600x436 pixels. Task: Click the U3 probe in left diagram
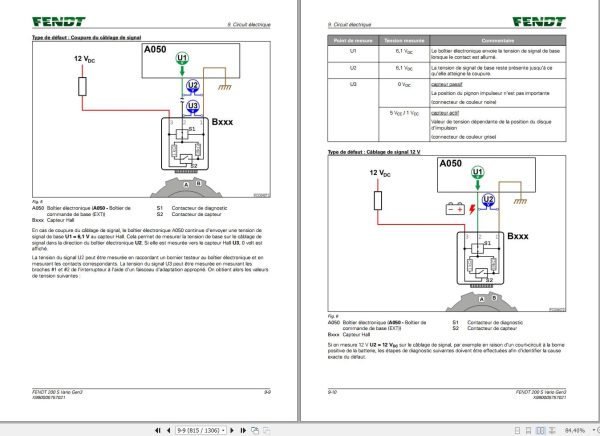point(193,106)
